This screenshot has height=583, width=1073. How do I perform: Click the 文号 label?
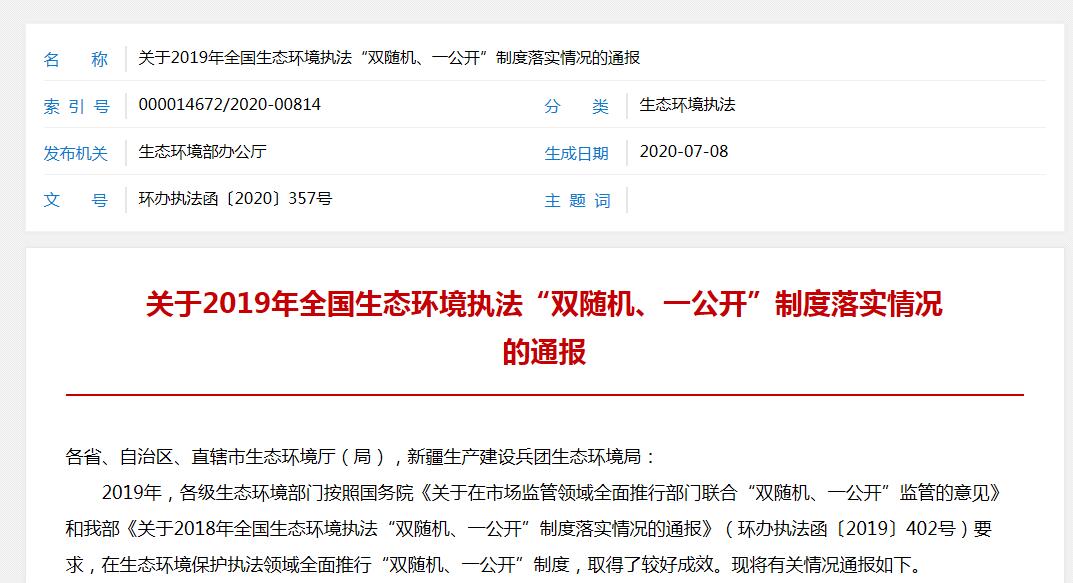(x=75, y=200)
